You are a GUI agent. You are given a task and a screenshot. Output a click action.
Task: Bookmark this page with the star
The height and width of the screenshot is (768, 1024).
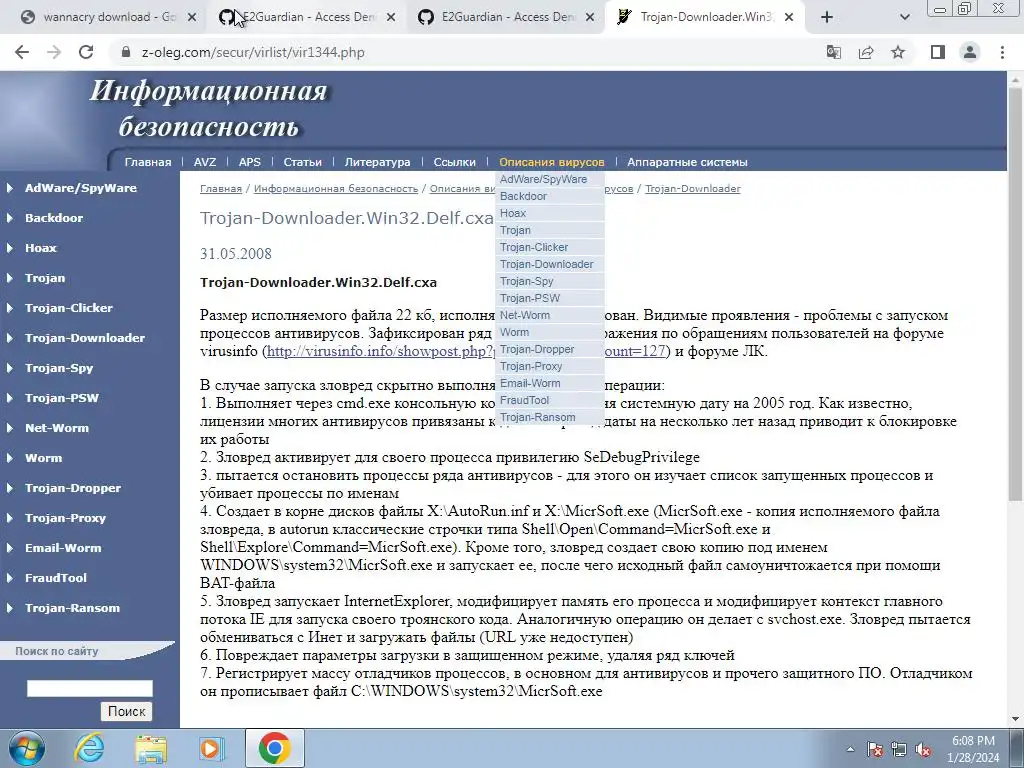[898, 52]
